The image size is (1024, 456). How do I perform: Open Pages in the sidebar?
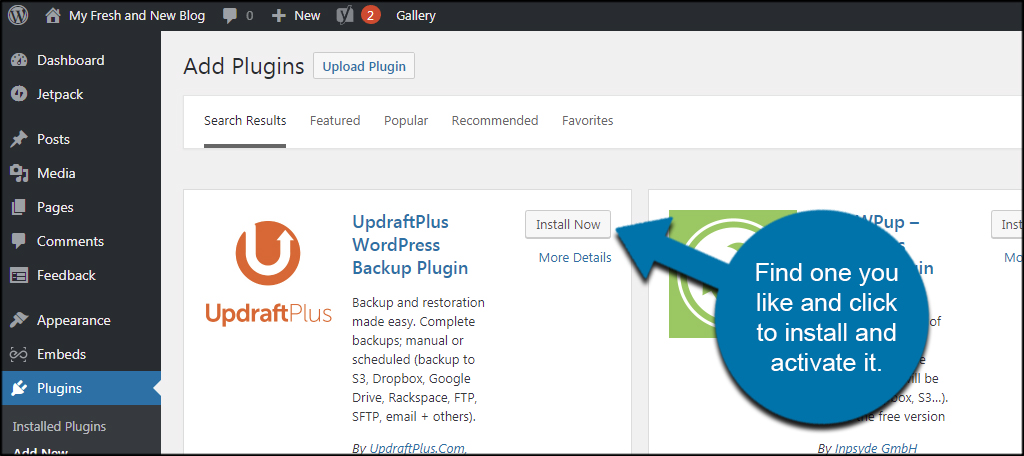tap(55, 207)
